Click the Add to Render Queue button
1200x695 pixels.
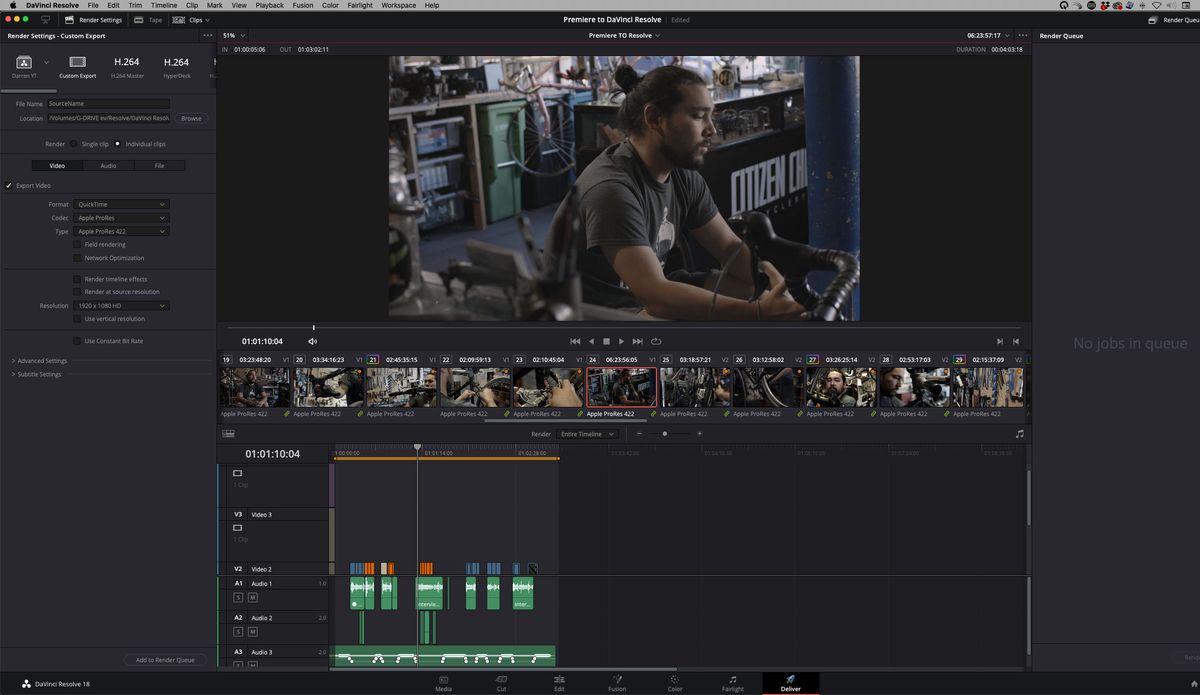tap(164, 660)
